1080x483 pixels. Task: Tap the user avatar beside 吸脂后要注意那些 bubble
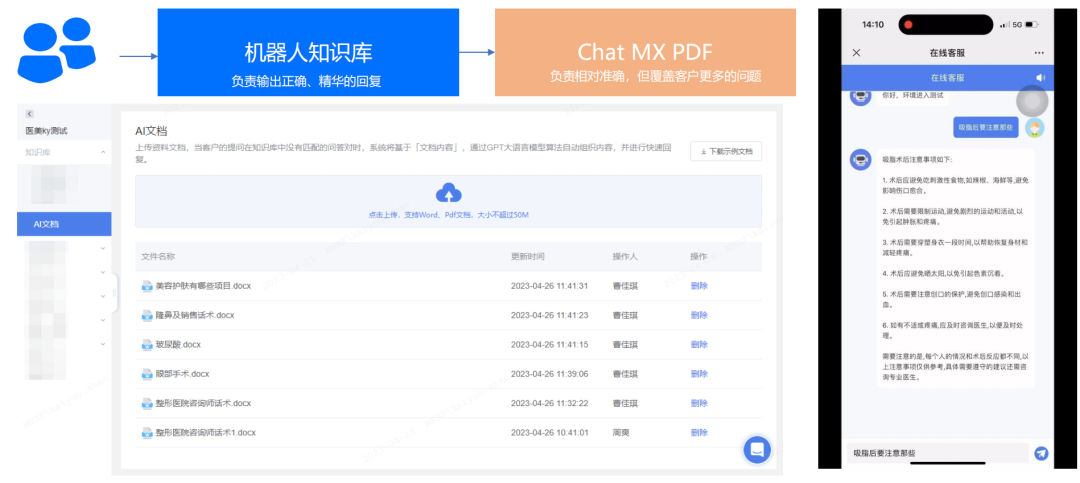[1035, 127]
